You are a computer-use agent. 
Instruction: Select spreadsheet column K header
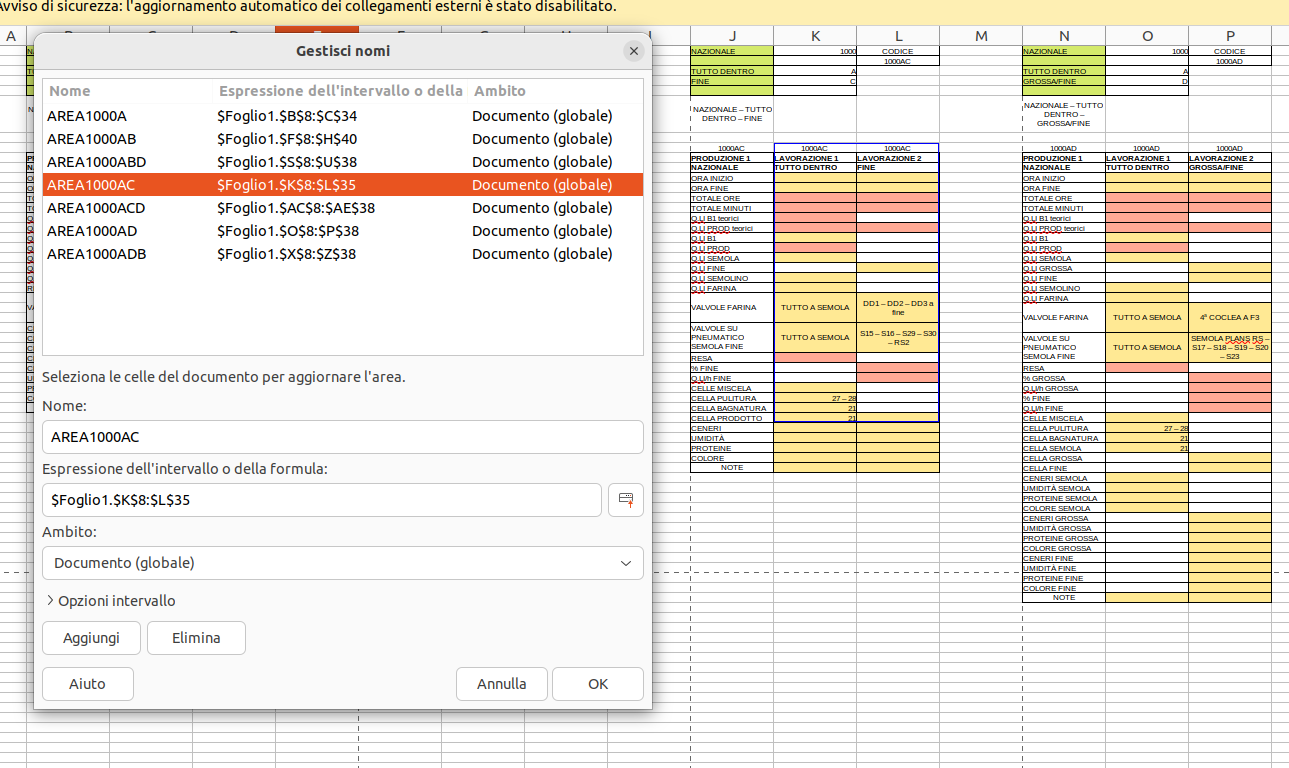tap(815, 36)
